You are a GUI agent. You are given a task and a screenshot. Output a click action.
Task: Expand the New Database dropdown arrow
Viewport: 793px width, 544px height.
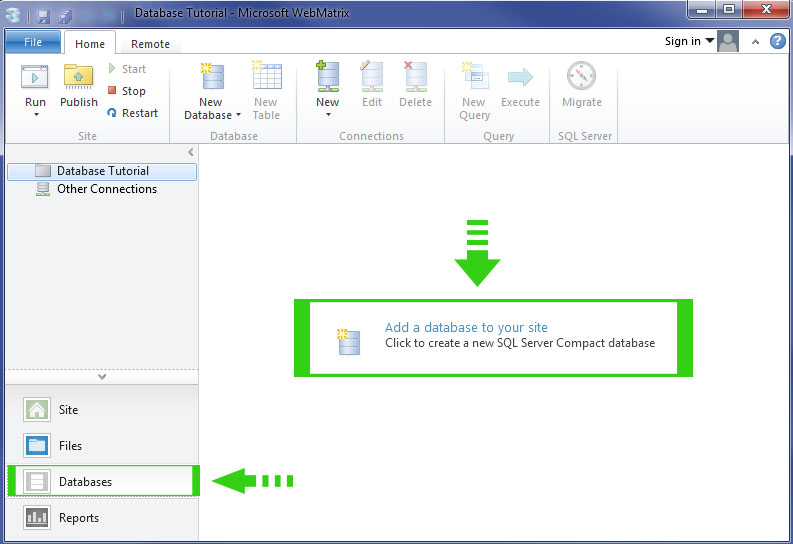coord(238,115)
